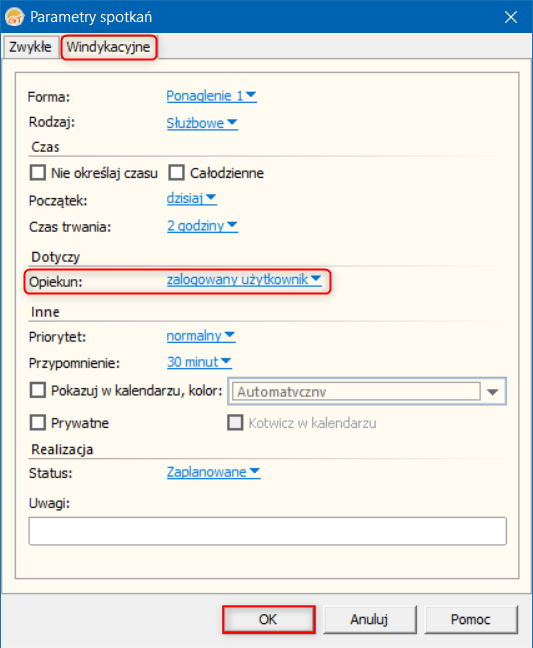Expand the Rodzaj dropdown set to Służbowe
Viewport: 533px width, 648px height.
point(202,123)
